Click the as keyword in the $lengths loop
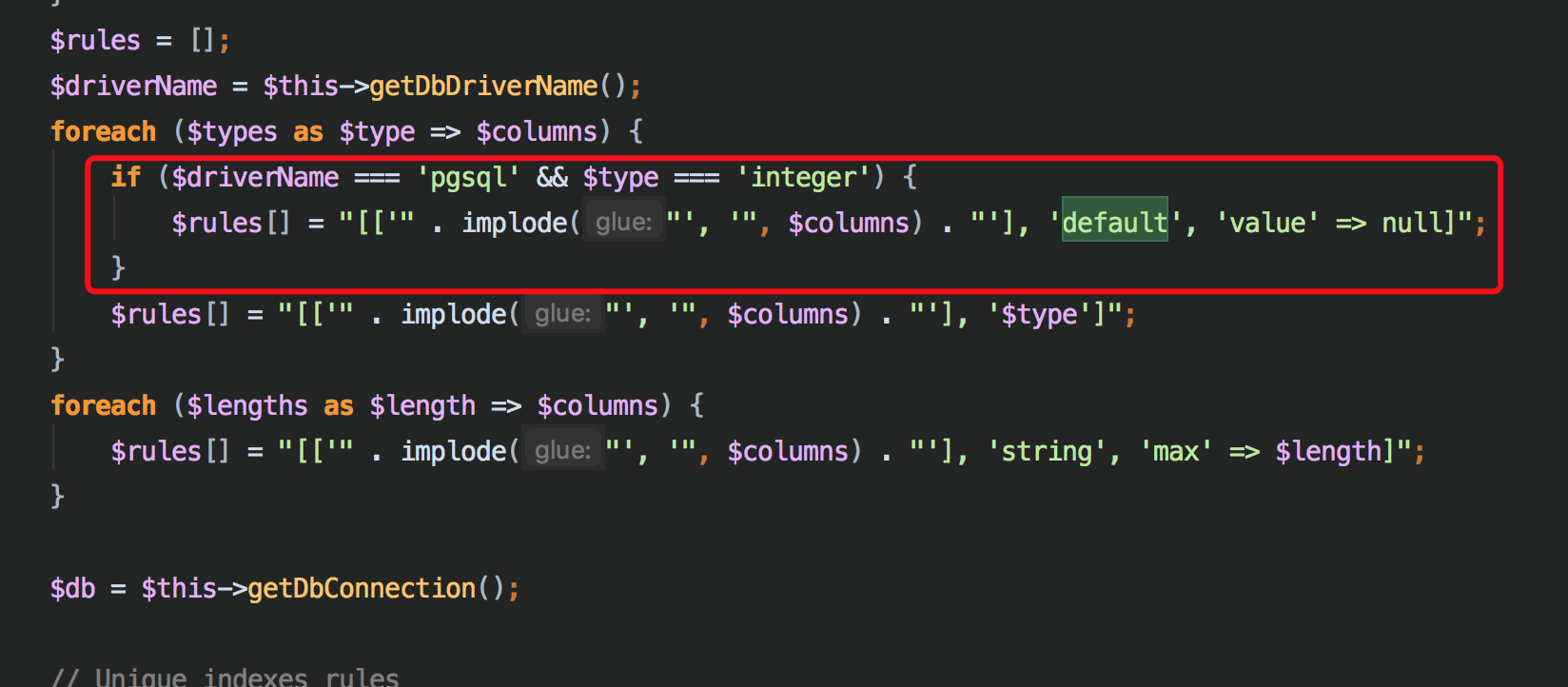This screenshot has height=687, width=1568. tap(339, 407)
